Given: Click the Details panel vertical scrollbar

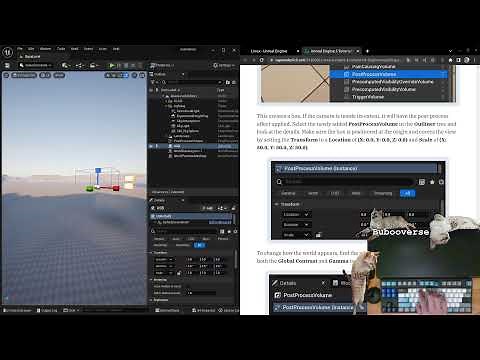Looking at the screenshot, I should [x=236, y=258].
